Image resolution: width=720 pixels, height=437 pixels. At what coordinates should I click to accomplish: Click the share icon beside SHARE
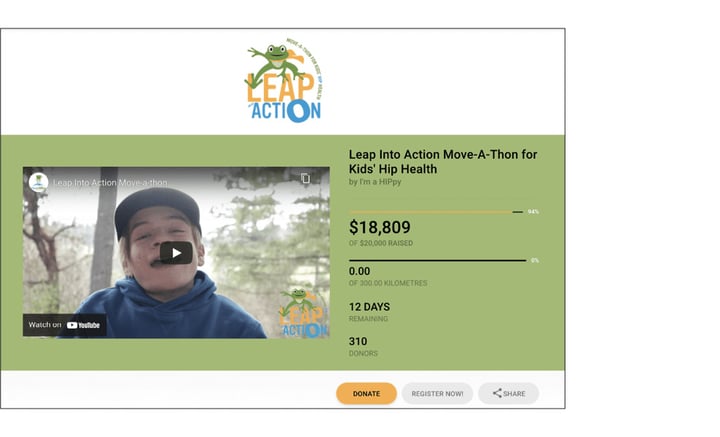(x=497, y=393)
